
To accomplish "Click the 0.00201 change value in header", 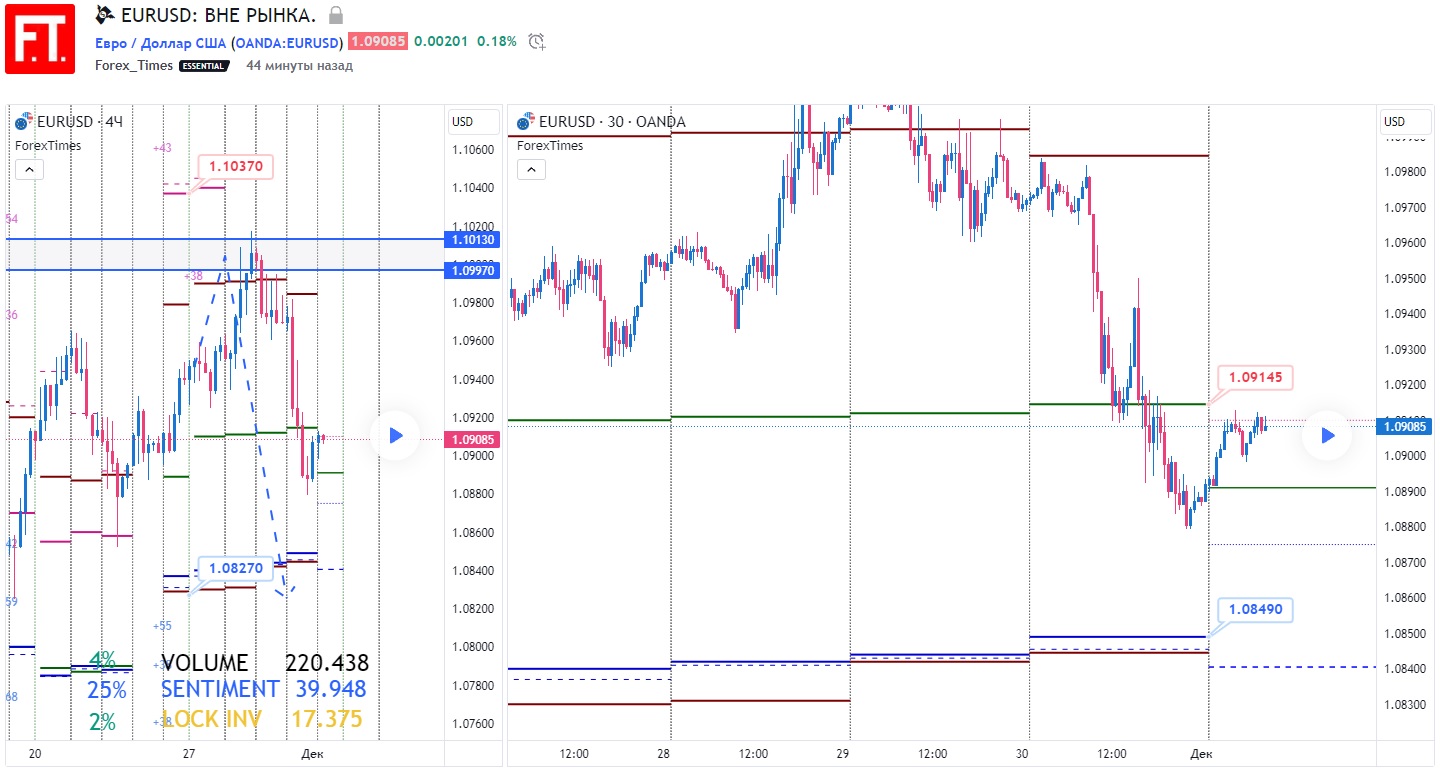I will coord(441,42).
